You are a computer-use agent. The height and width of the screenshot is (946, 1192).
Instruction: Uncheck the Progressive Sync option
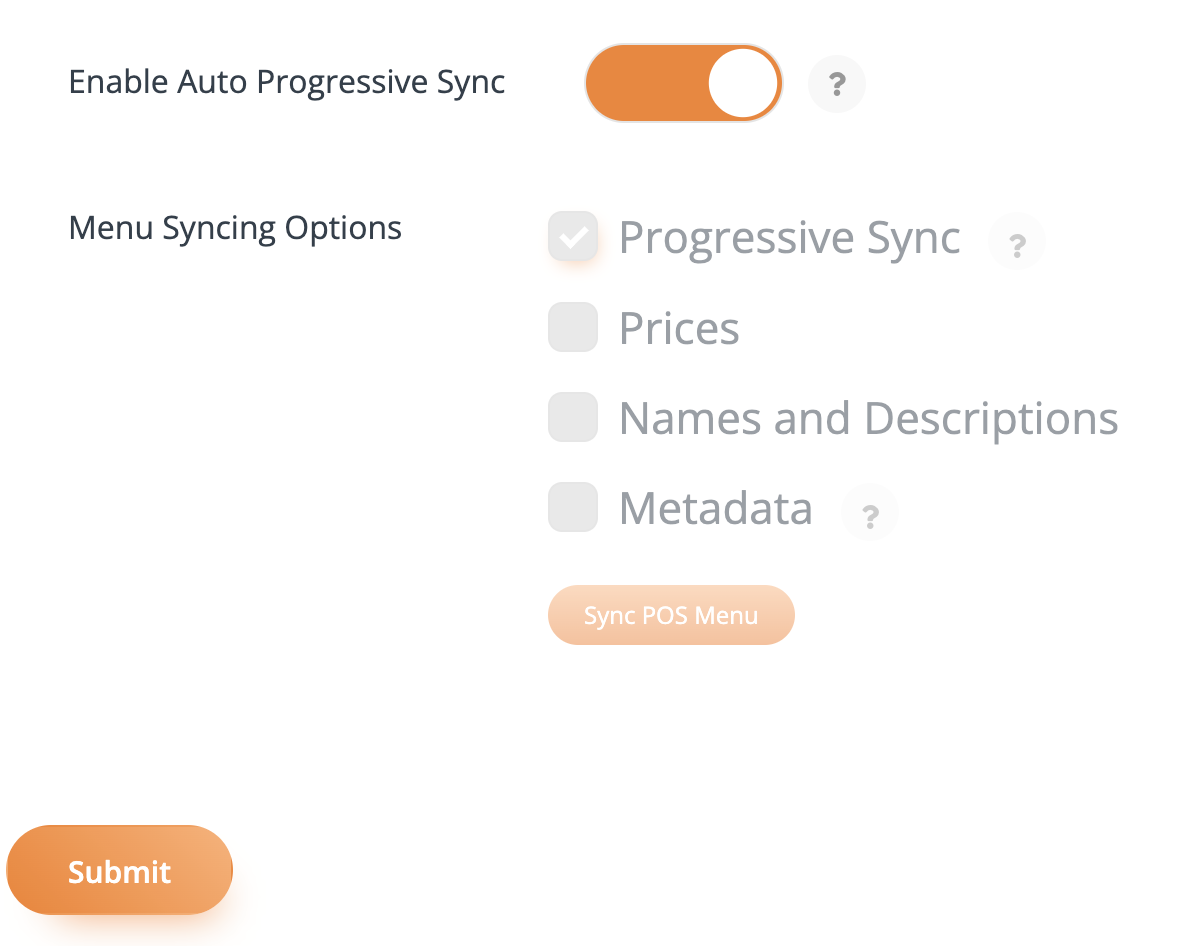click(572, 236)
